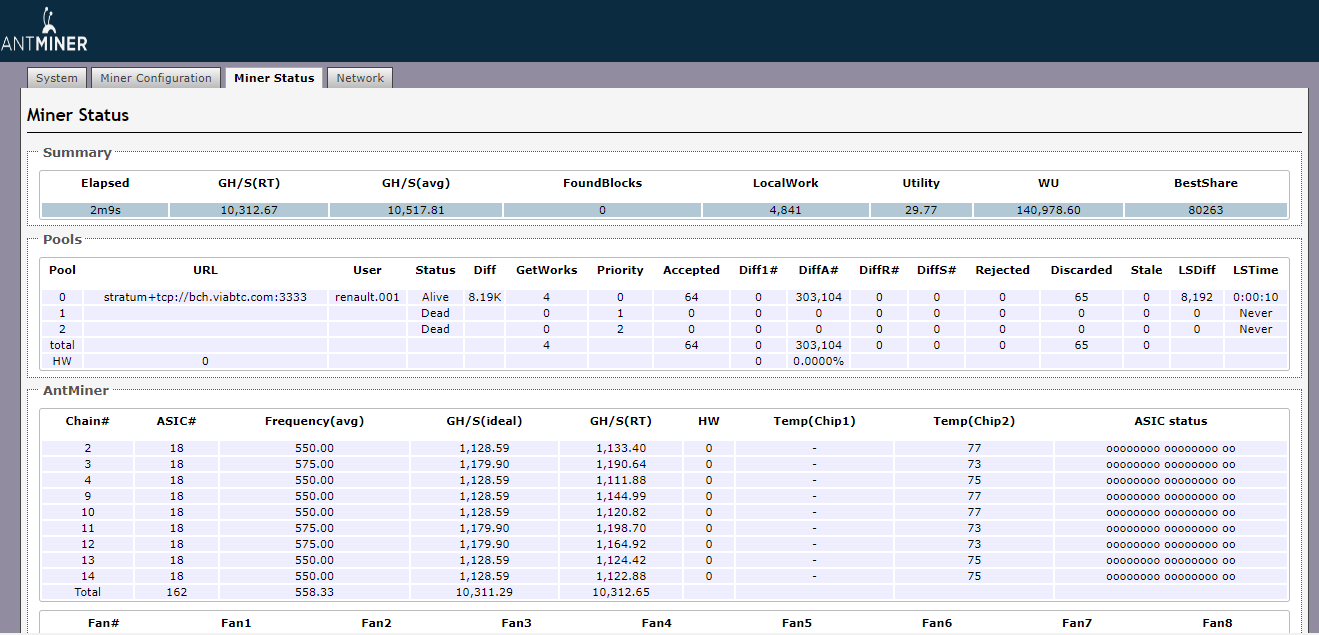Screen dimensions: 1319x635
Task: Click the BestShare column header
Action: [1206, 183]
